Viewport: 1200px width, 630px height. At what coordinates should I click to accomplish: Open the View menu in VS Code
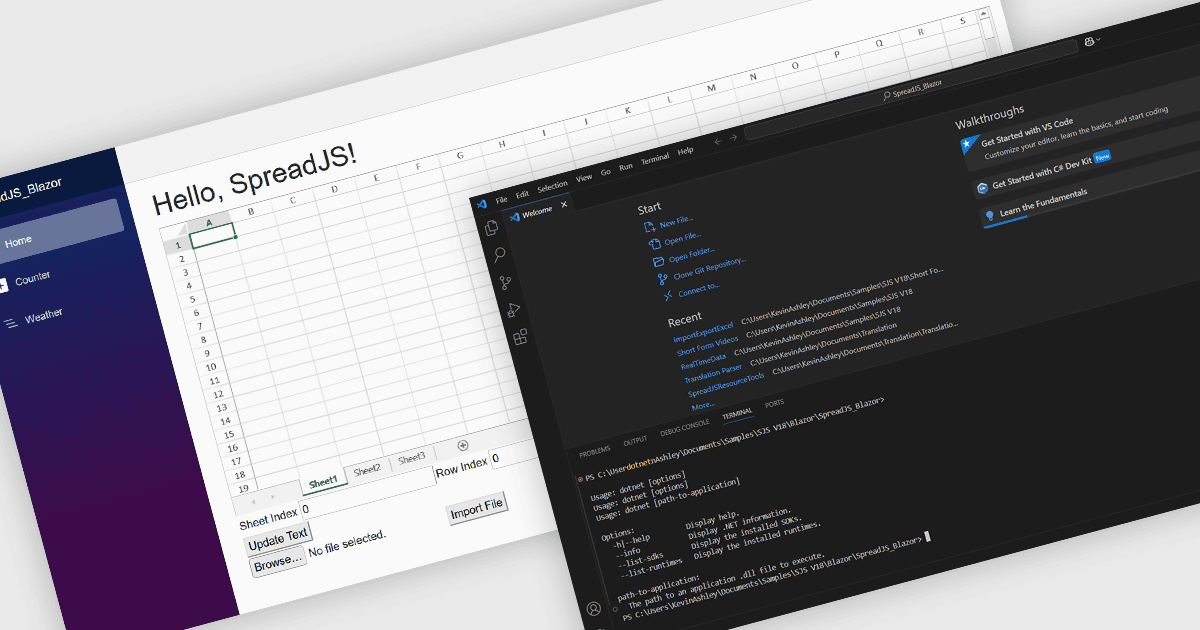point(584,178)
